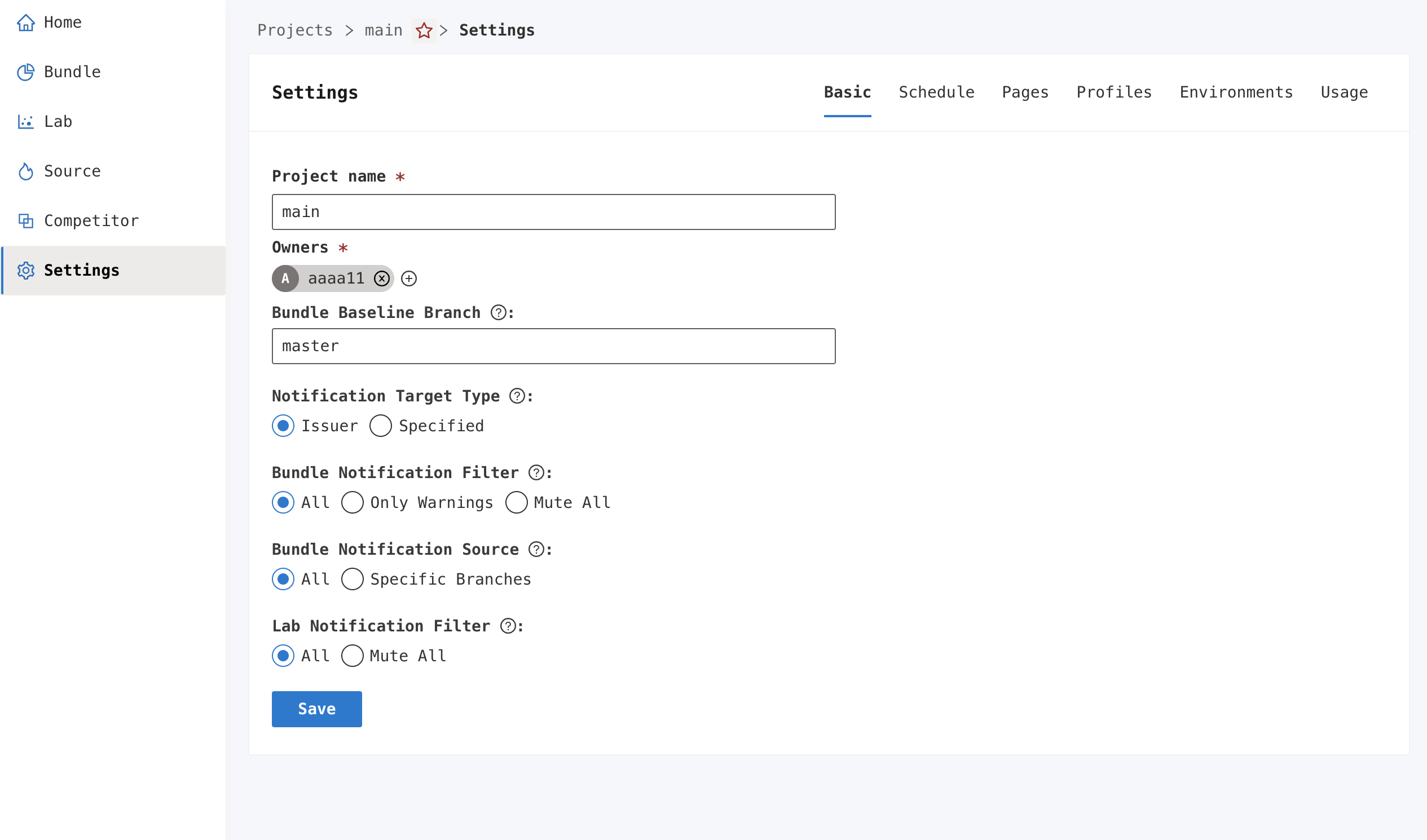Select All for Bundle Notification Filter
The height and width of the screenshot is (840, 1427).
[x=283, y=502]
